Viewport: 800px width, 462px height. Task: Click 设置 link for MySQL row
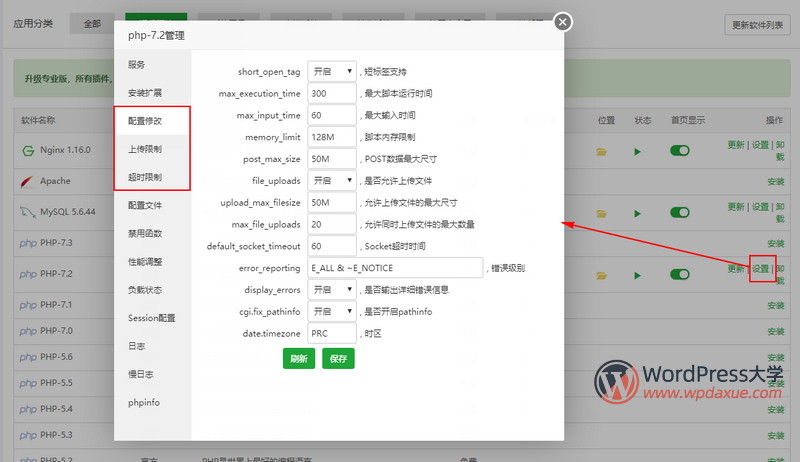[x=760, y=207]
